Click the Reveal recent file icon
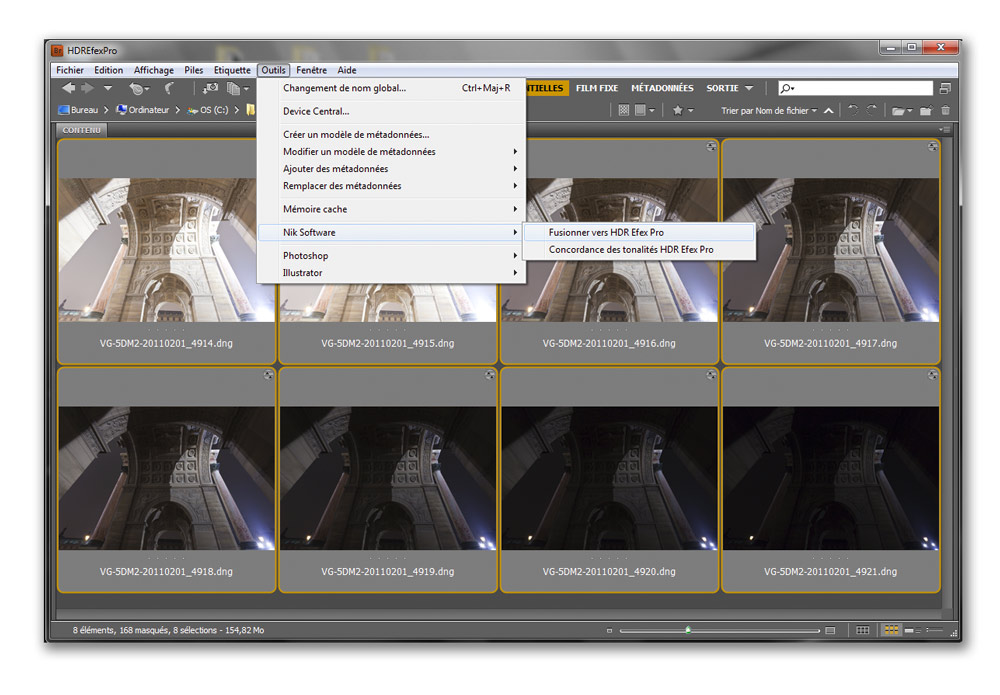The image size is (1000, 695). coord(138,89)
